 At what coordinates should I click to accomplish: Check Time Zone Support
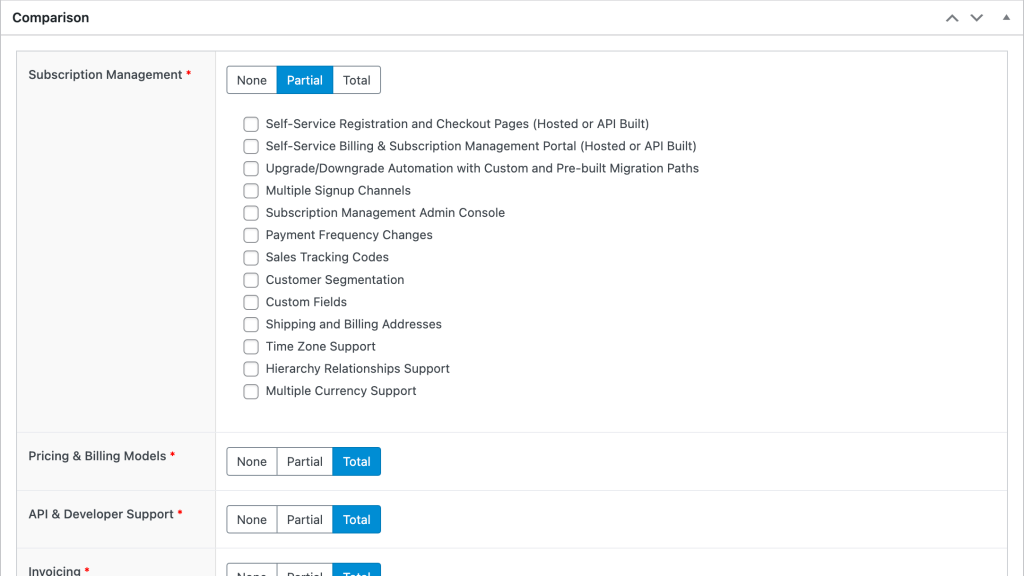[x=251, y=346]
